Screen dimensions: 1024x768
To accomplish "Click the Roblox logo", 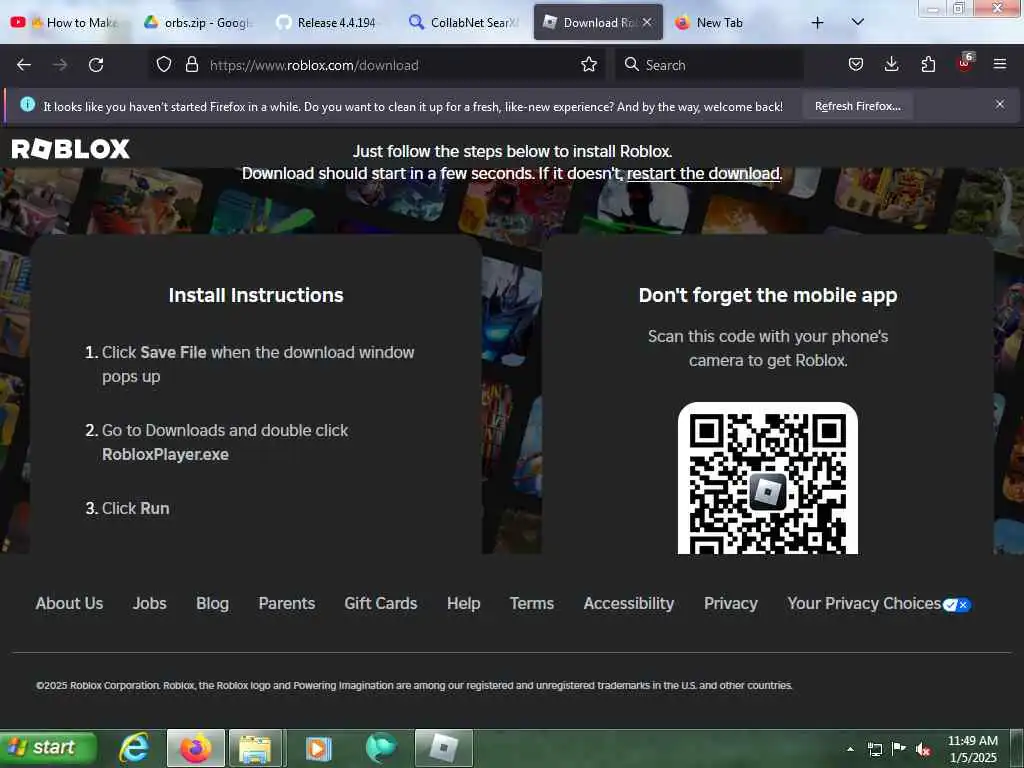I will pos(71,149).
